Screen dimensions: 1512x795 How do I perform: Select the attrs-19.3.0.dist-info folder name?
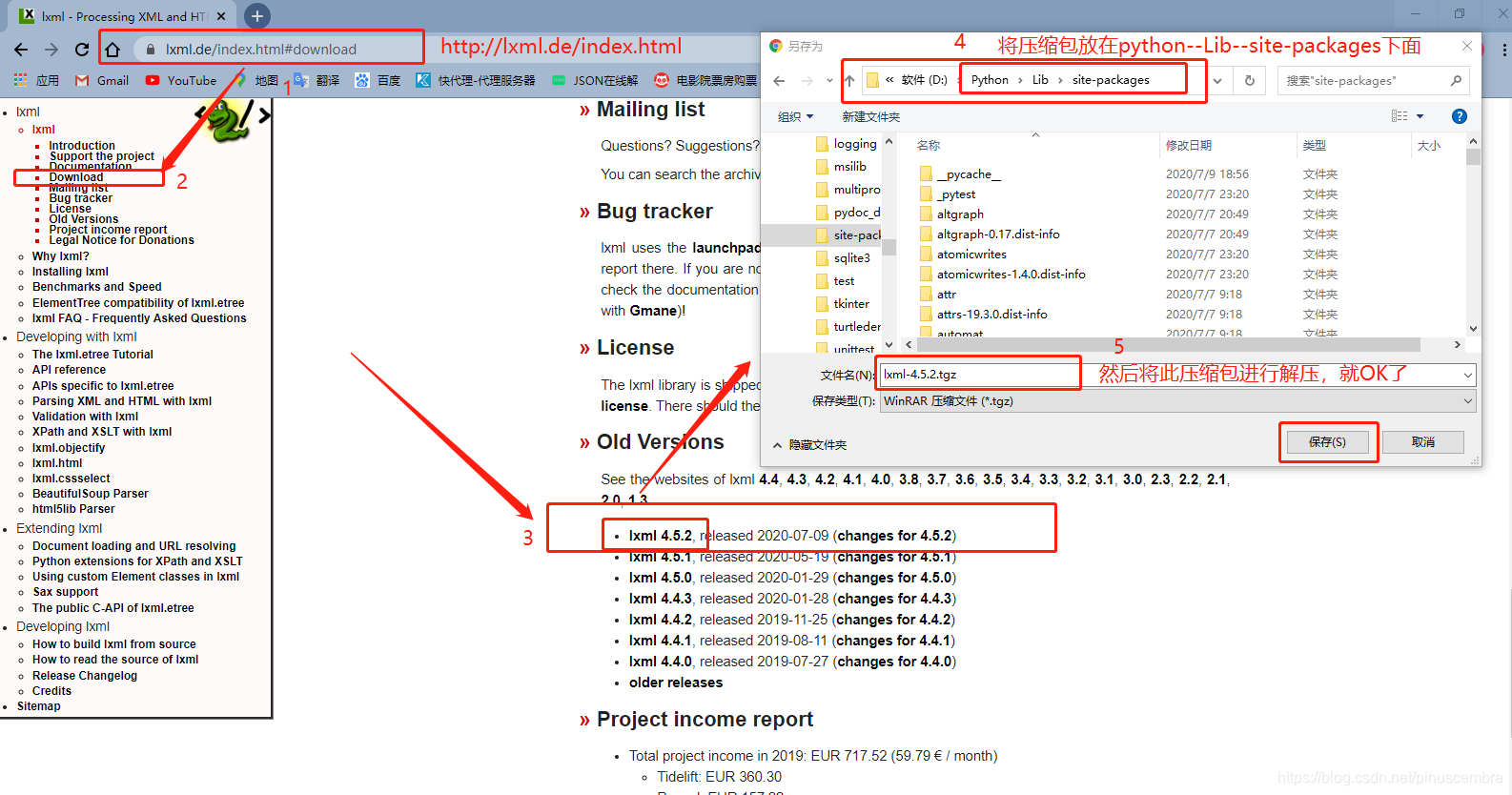[x=991, y=315]
